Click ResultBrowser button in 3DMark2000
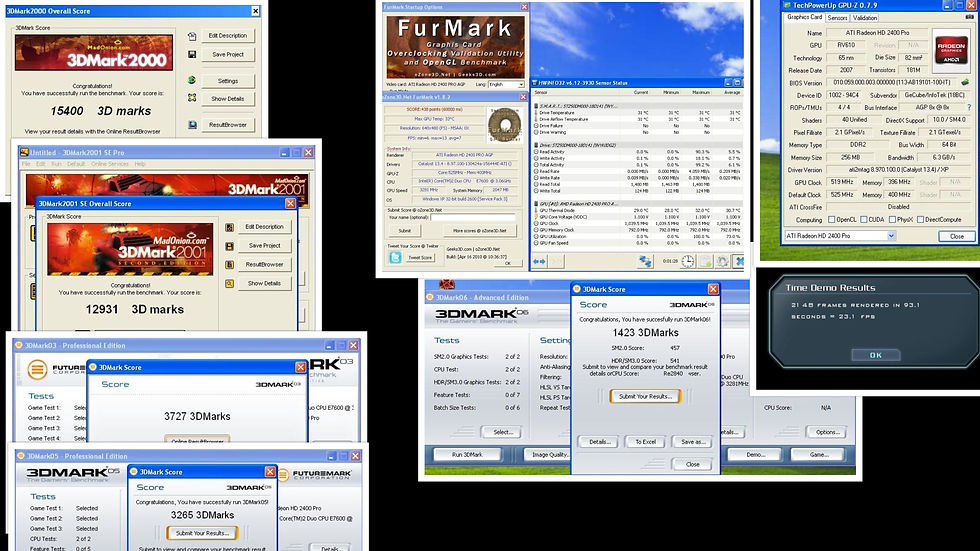Screen dimensions: 980x551 coord(228,124)
